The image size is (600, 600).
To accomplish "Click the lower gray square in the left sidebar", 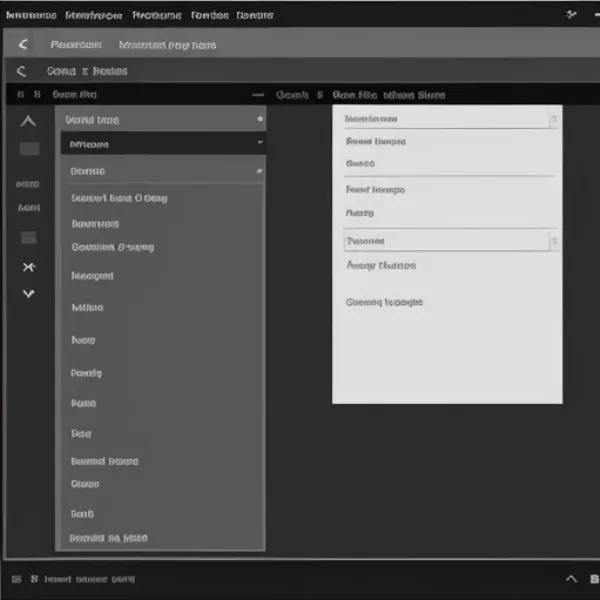I will click(x=29, y=237).
